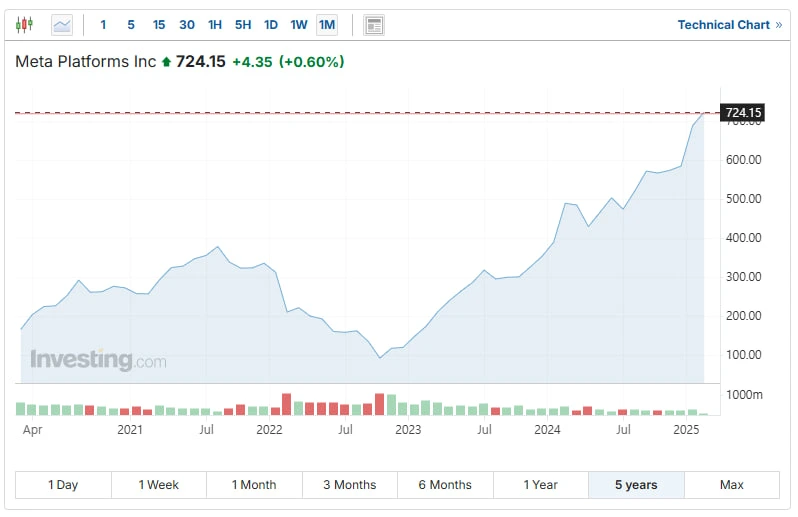
Task: Show the 1 Month range
Action: click(254, 485)
